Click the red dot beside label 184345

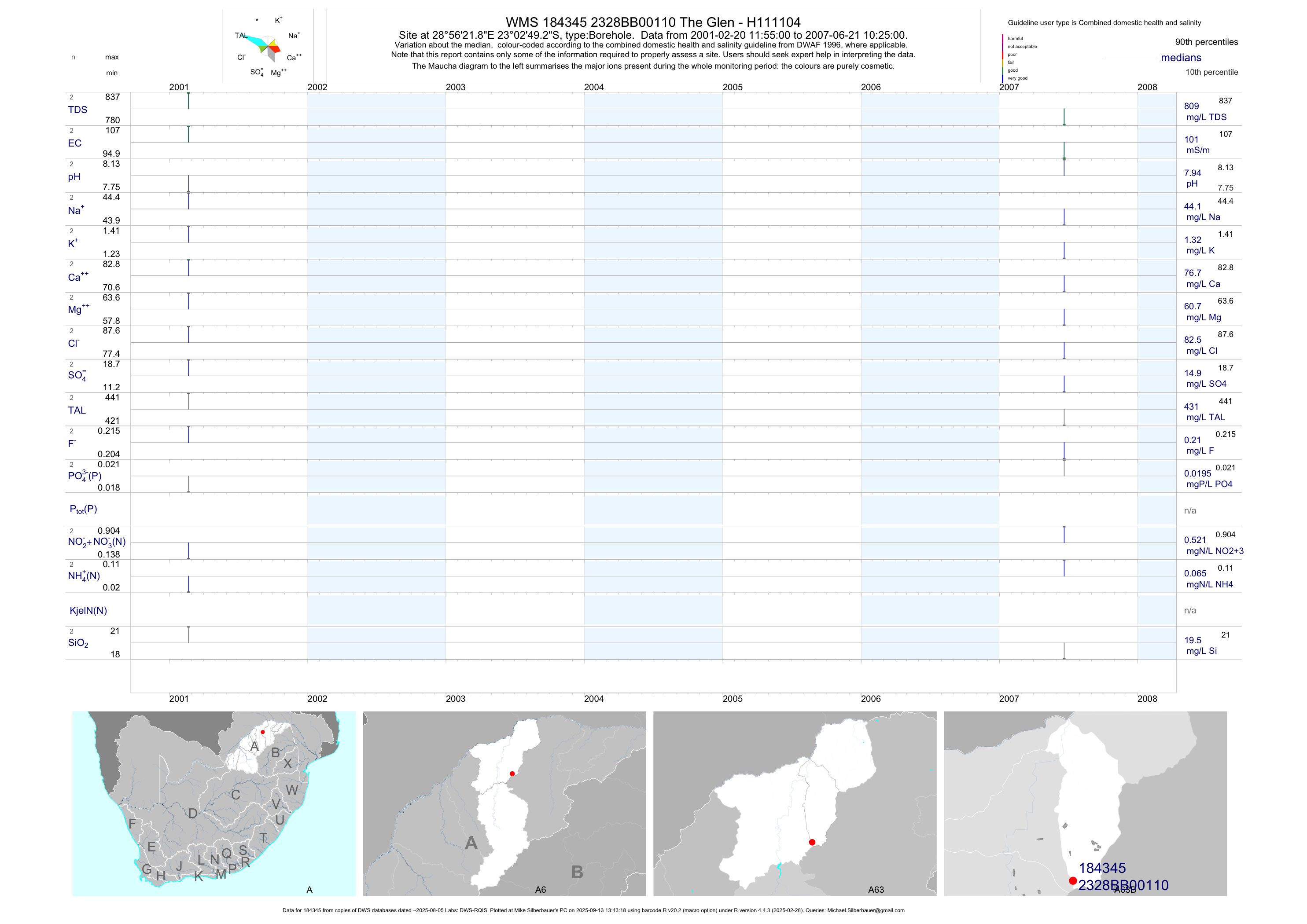(x=1072, y=881)
